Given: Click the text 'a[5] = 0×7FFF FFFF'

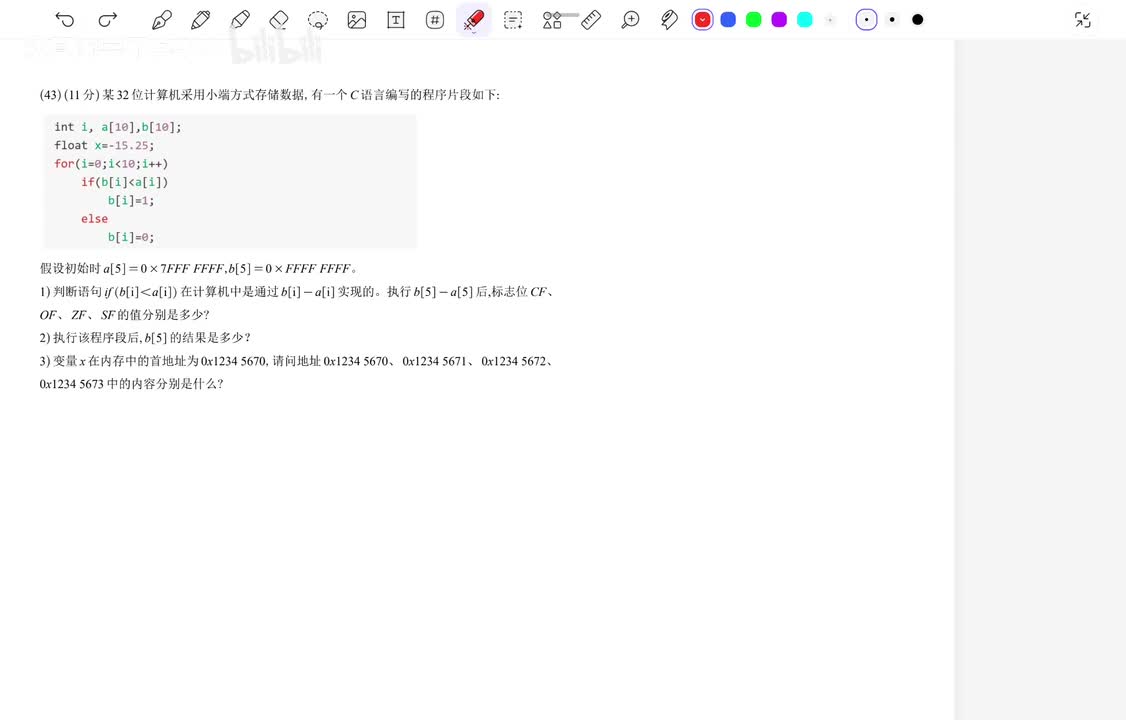Looking at the screenshot, I should (x=164, y=268).
